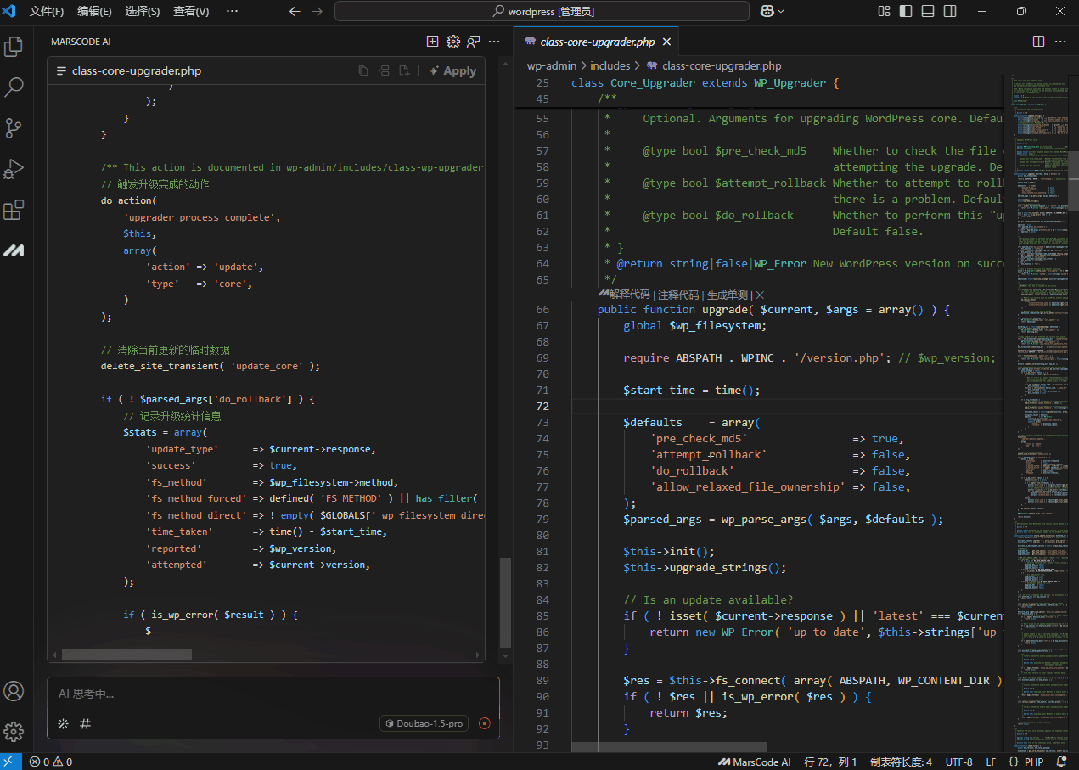Screen dimensions: 1079x770
Task: Click the editor horizontal scrollbar thumb
Action: point(669,747)
